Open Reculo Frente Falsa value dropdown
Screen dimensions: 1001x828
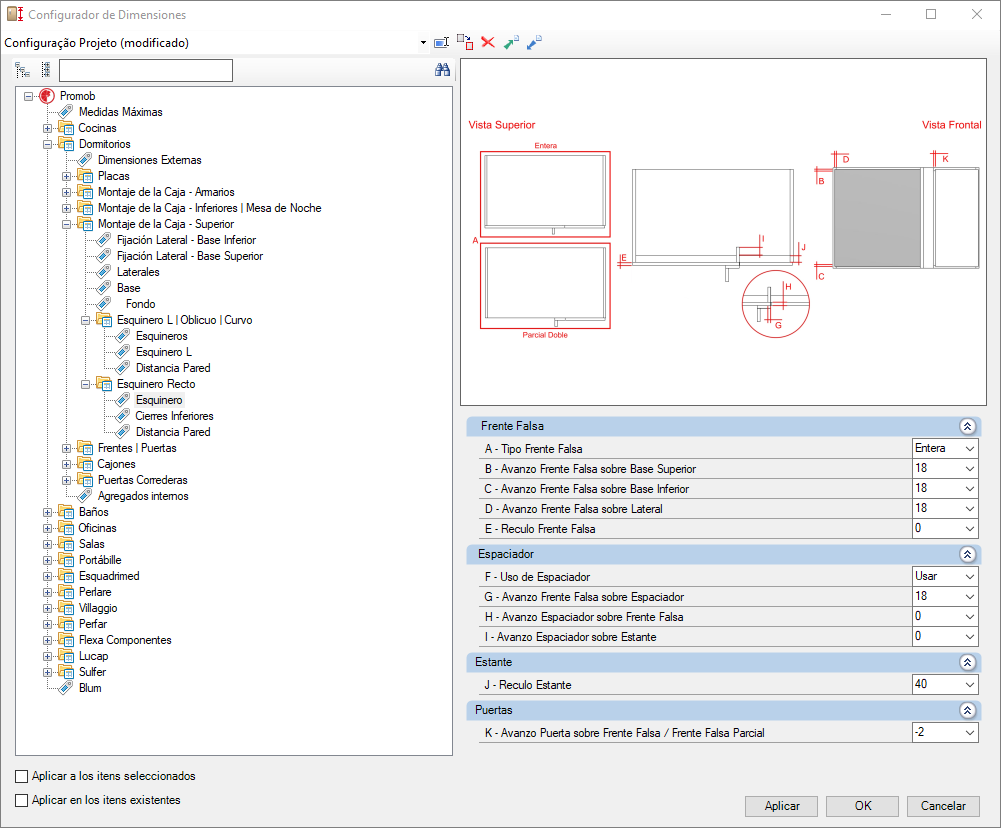[x=970, y=529]
